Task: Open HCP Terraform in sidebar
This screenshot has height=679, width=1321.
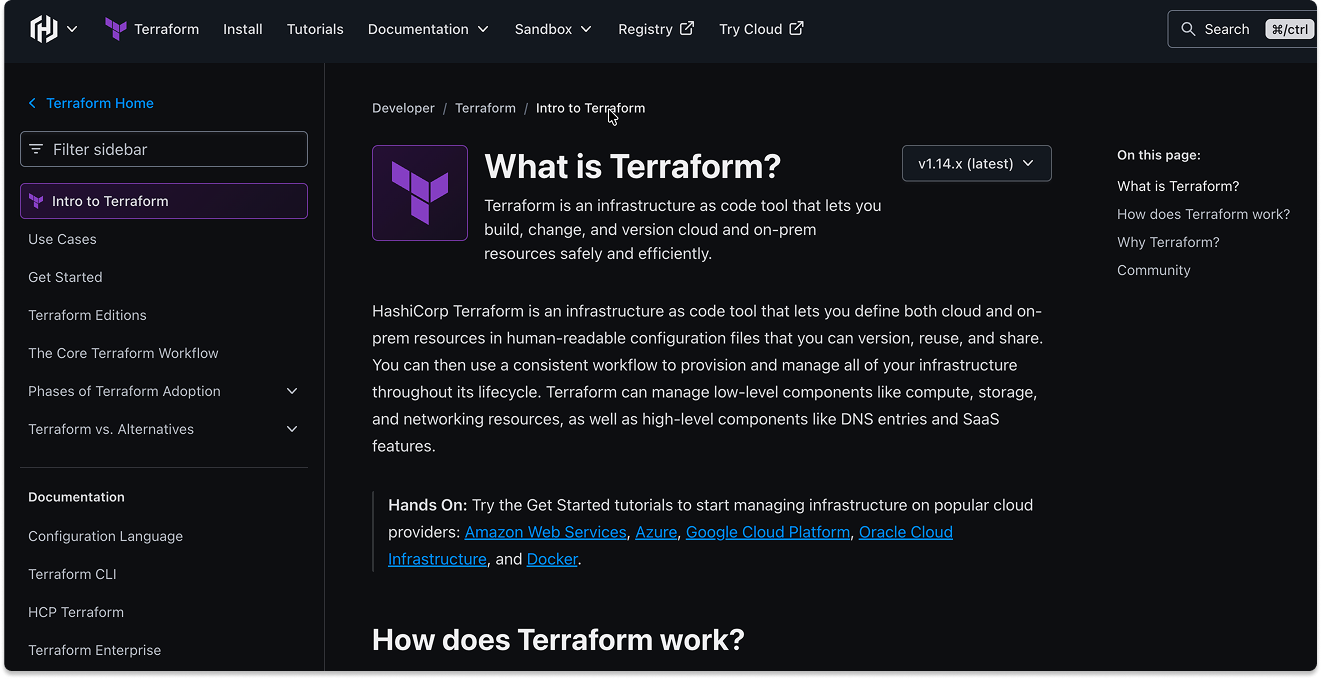Action: pos(76,612)
